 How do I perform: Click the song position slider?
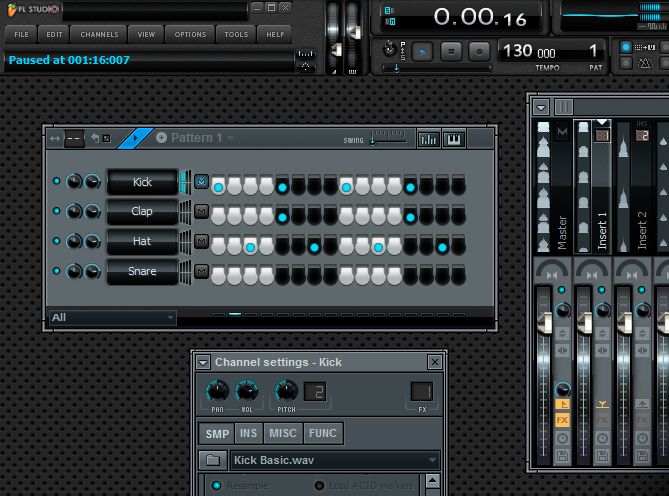click(x=436, y=68)
